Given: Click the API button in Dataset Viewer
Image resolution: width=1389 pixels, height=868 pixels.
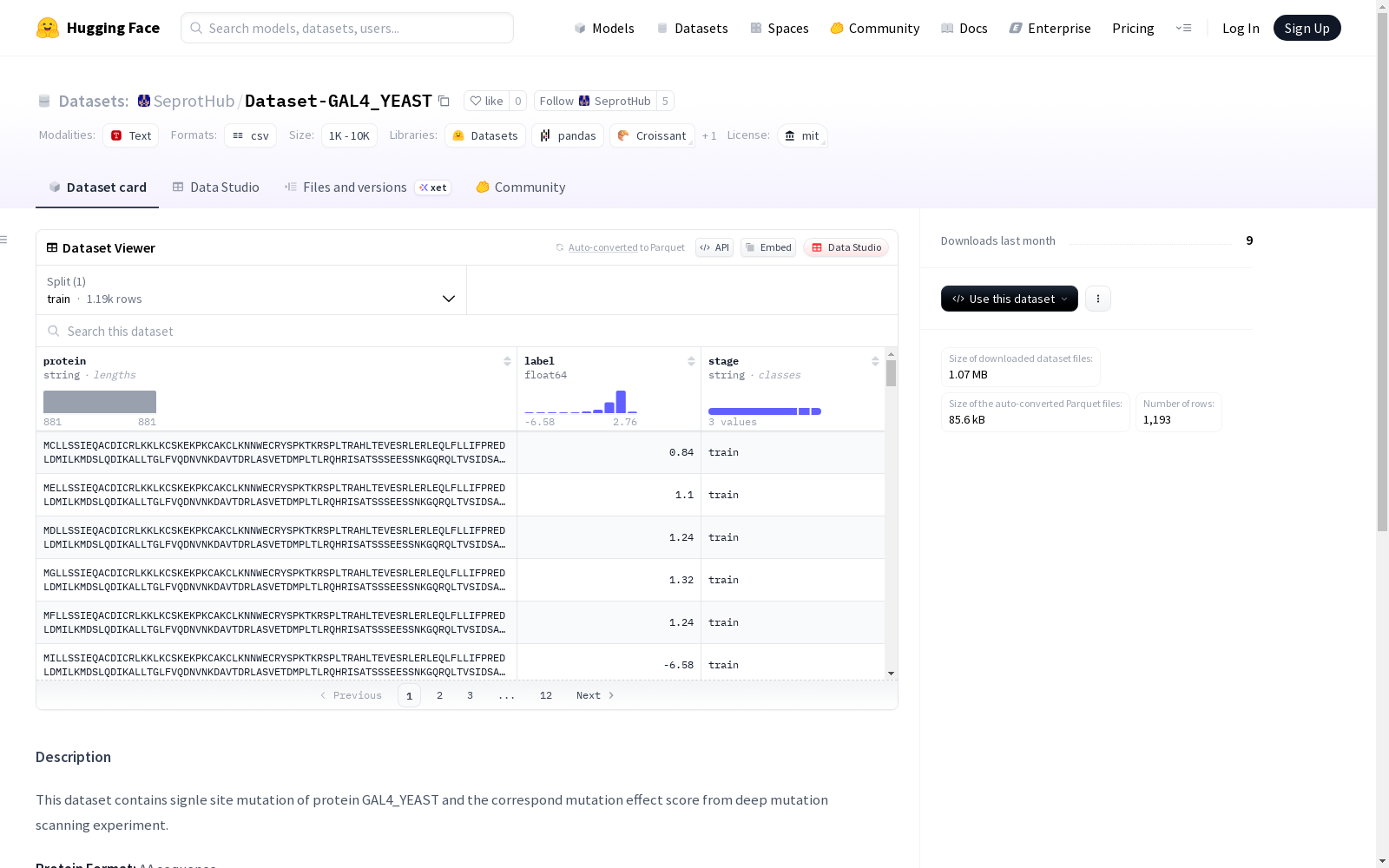Looking at the screenshot, I should pos(714,247).
